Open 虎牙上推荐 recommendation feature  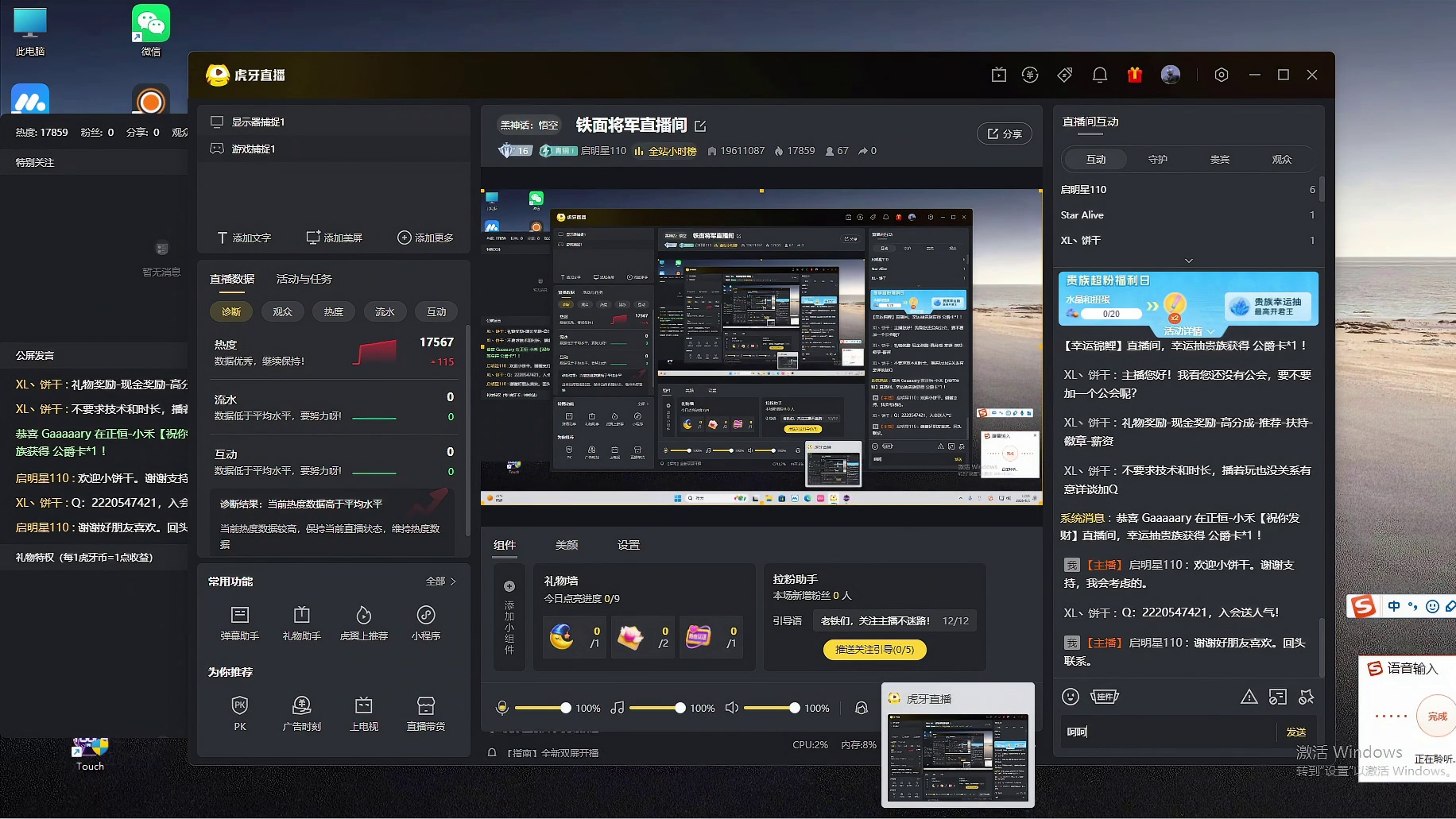pos(364,624)
